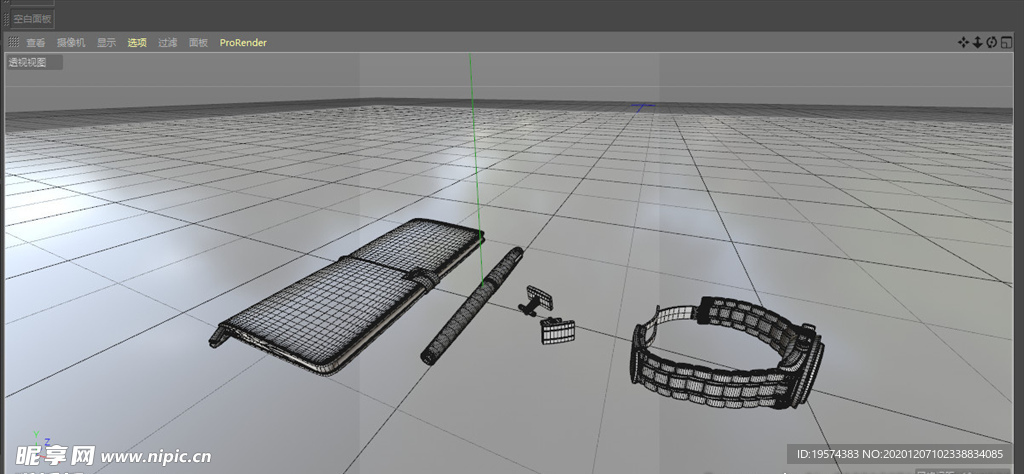Screen dimensions: 1024x474
Task: Select the pen model in viewport
Action: 470,307
